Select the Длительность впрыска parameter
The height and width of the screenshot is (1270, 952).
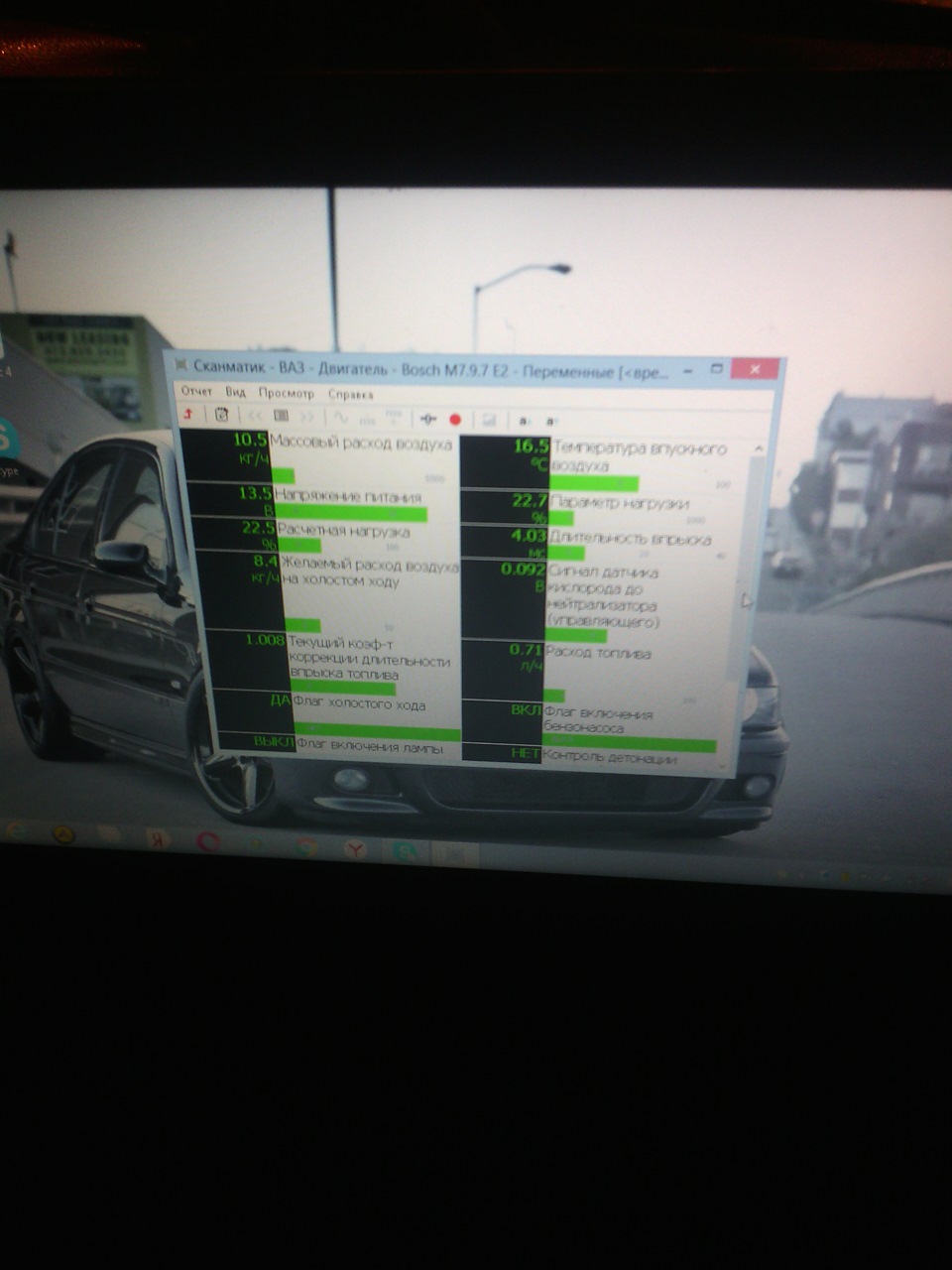pyautogui.click(x=631, y=539)
